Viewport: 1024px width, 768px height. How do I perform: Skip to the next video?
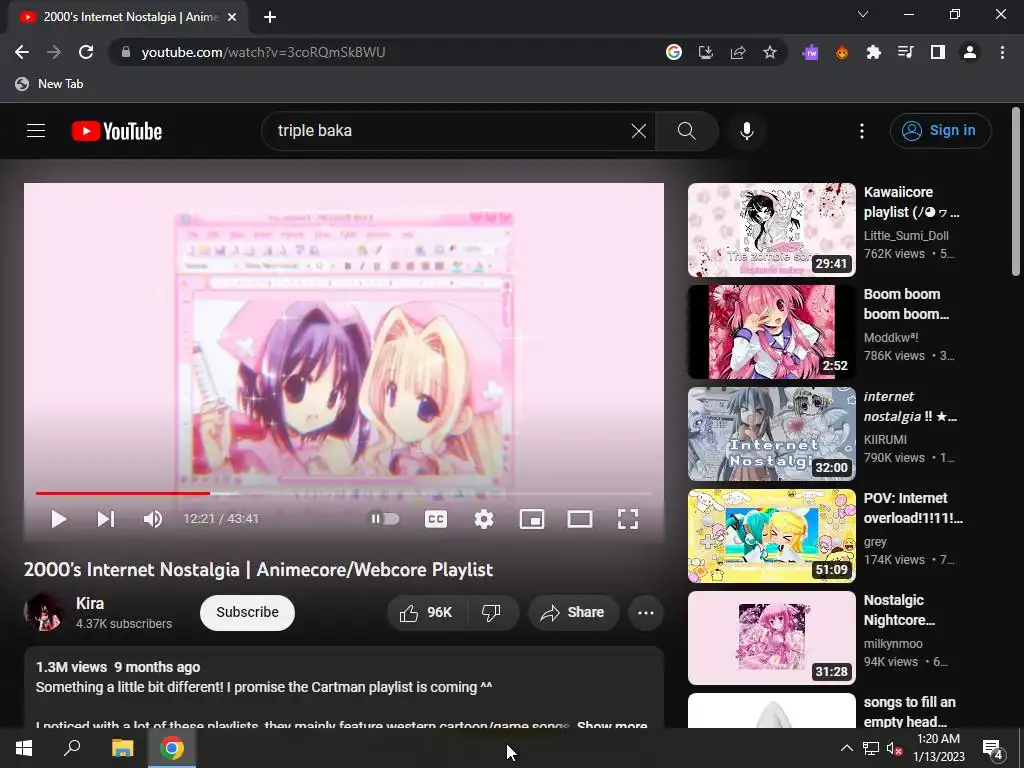point(106,519)
